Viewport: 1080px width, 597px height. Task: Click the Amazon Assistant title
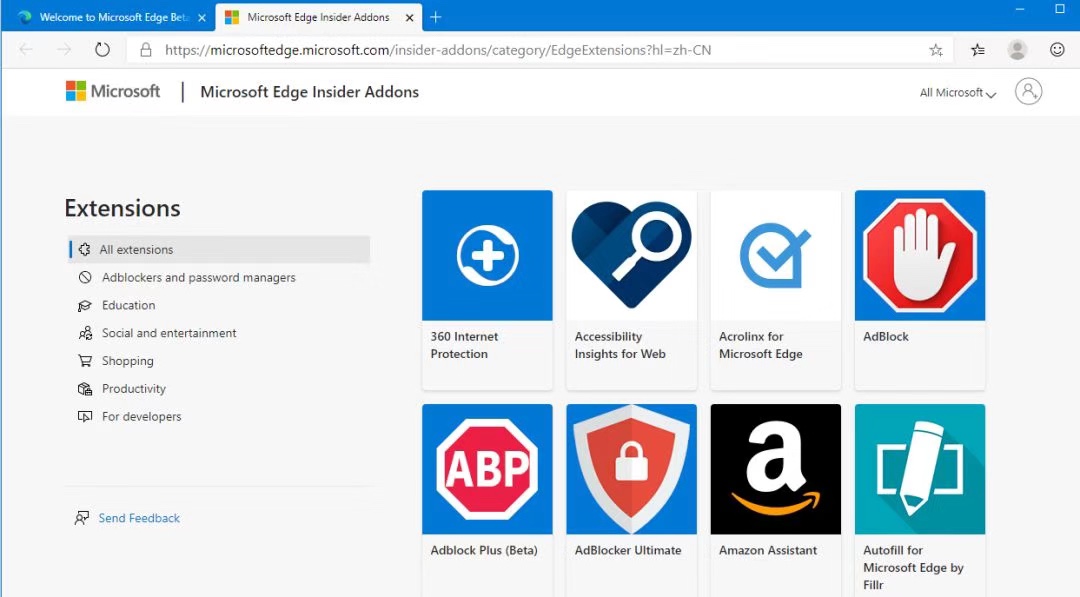(x=768, y=550)
